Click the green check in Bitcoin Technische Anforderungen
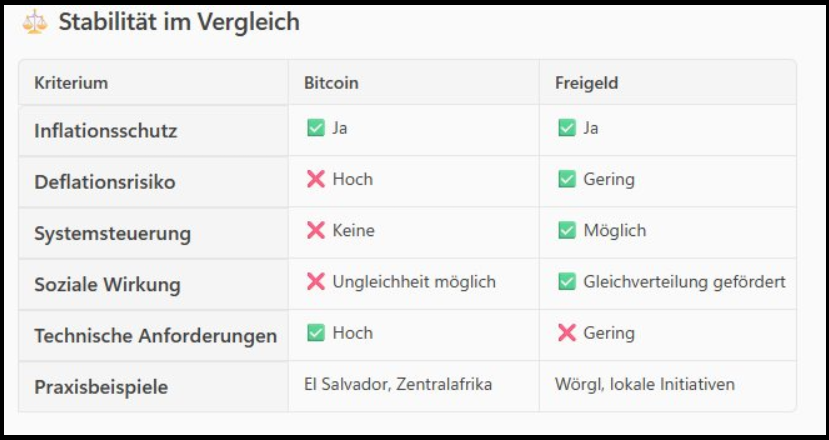 click(x=316, y=333)
